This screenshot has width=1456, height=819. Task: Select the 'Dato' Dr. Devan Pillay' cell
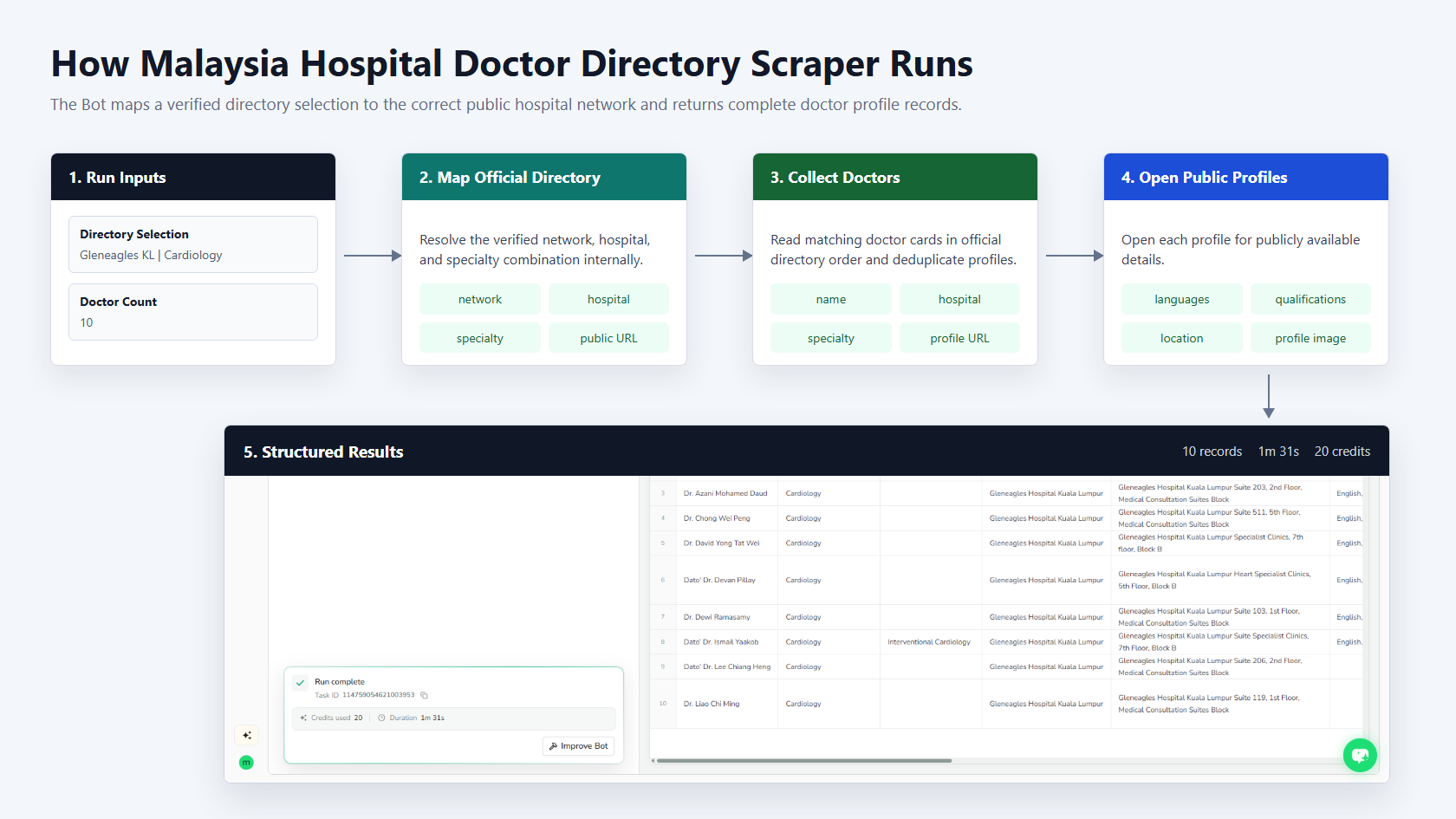[725, 580]
